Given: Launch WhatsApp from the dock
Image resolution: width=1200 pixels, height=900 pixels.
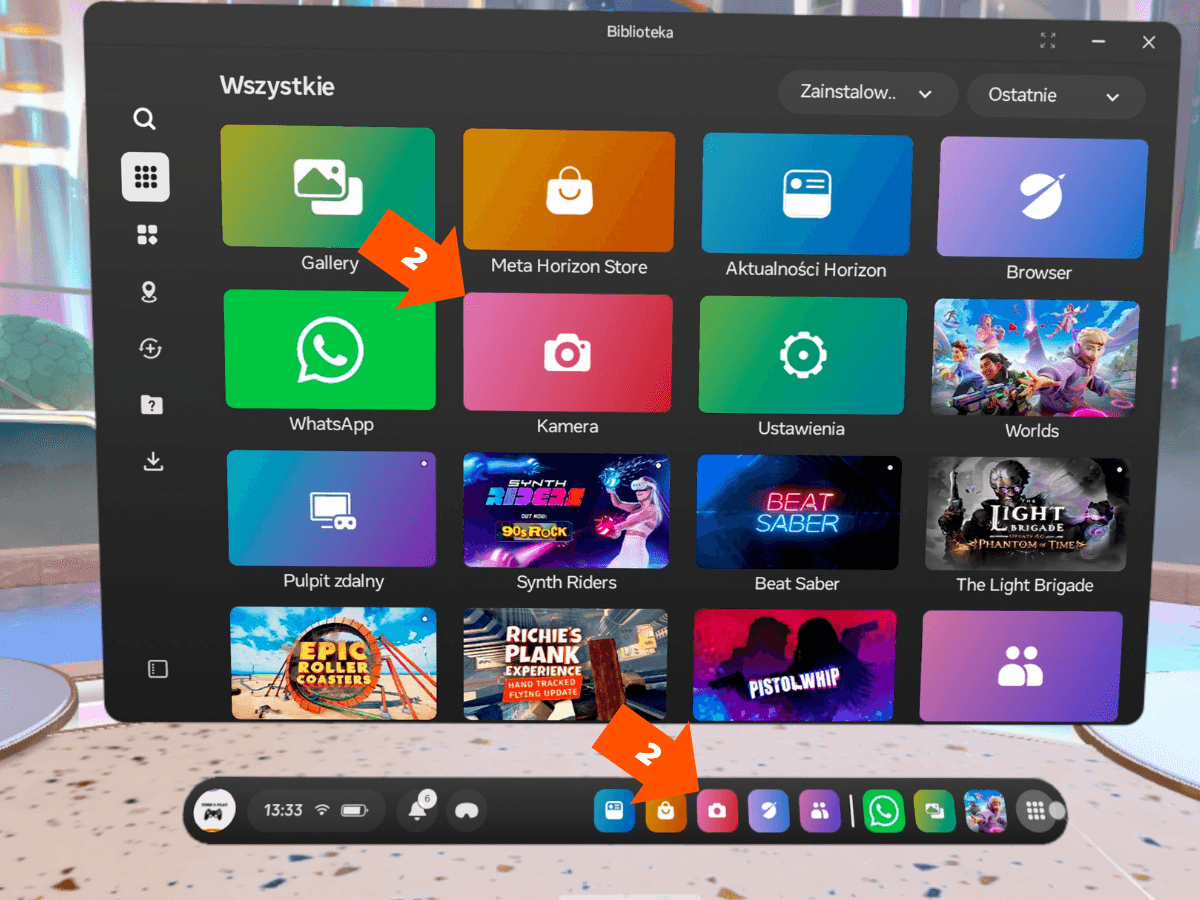Looking at the screenshot, I should tap(884, 811).
